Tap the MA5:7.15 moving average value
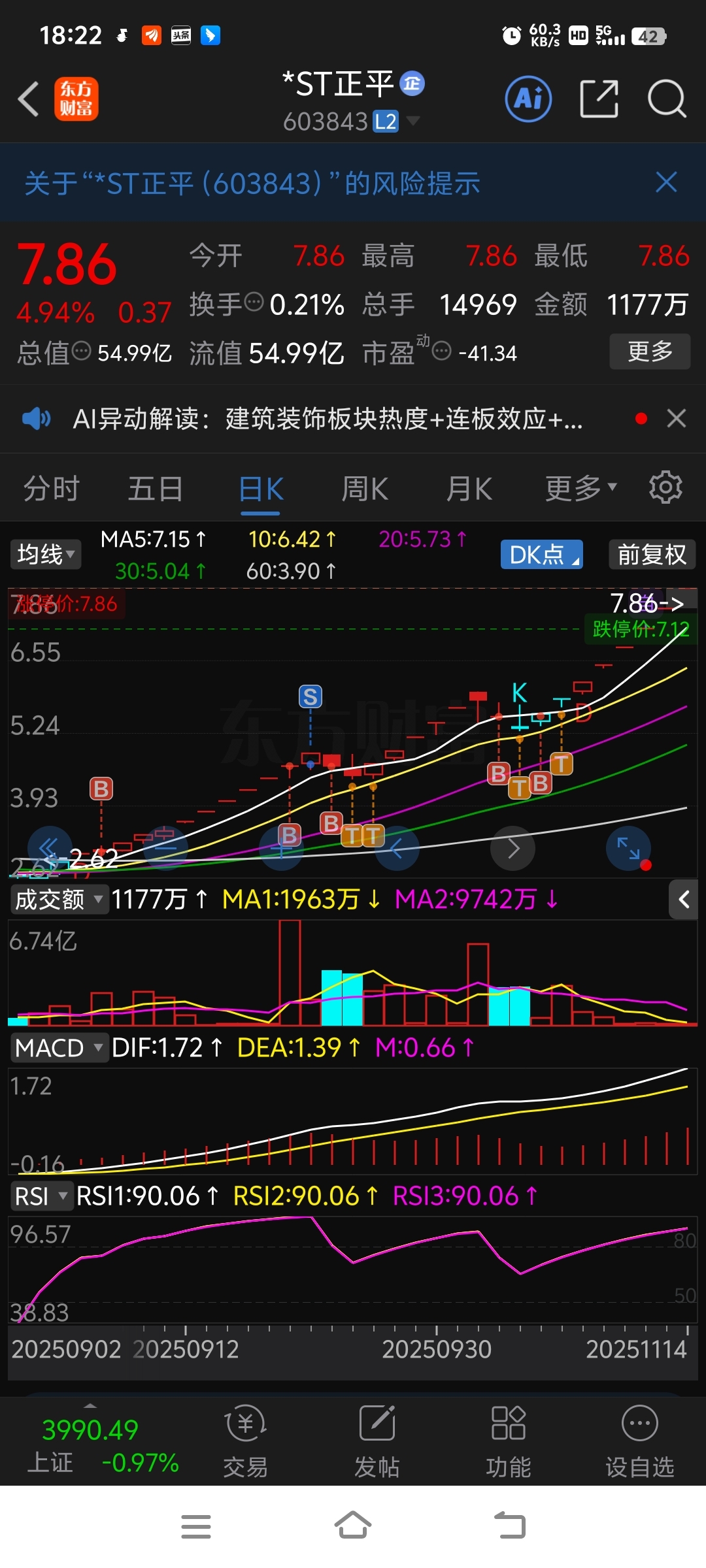The height and width of the screenshot is (1568, 706). coord(153,539)
